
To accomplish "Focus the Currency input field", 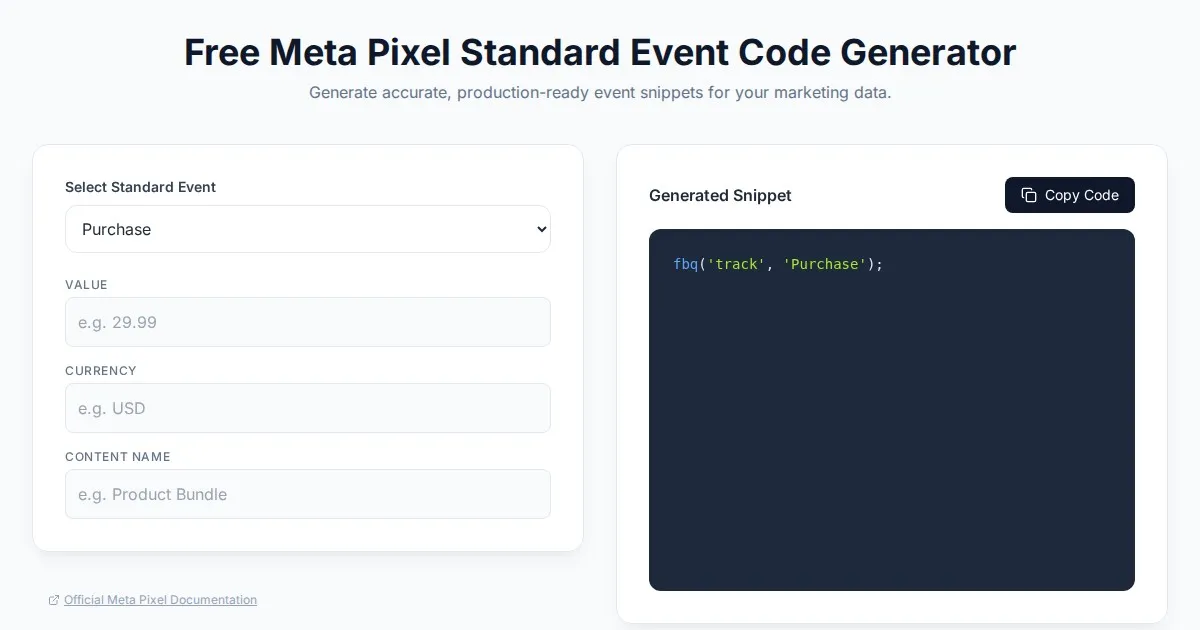I will pos(307,408).
